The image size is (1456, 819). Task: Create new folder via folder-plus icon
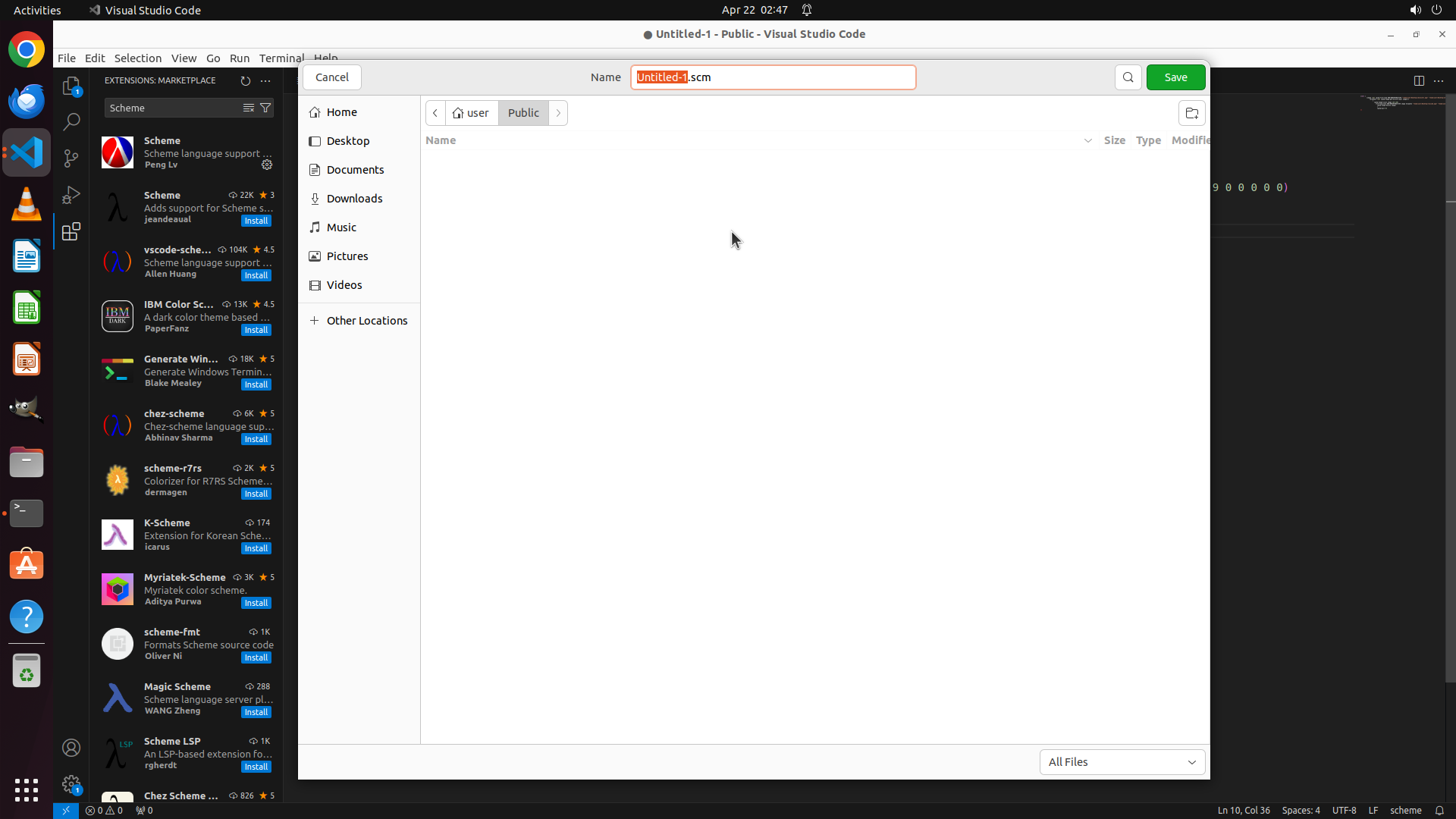[1191, 113]
